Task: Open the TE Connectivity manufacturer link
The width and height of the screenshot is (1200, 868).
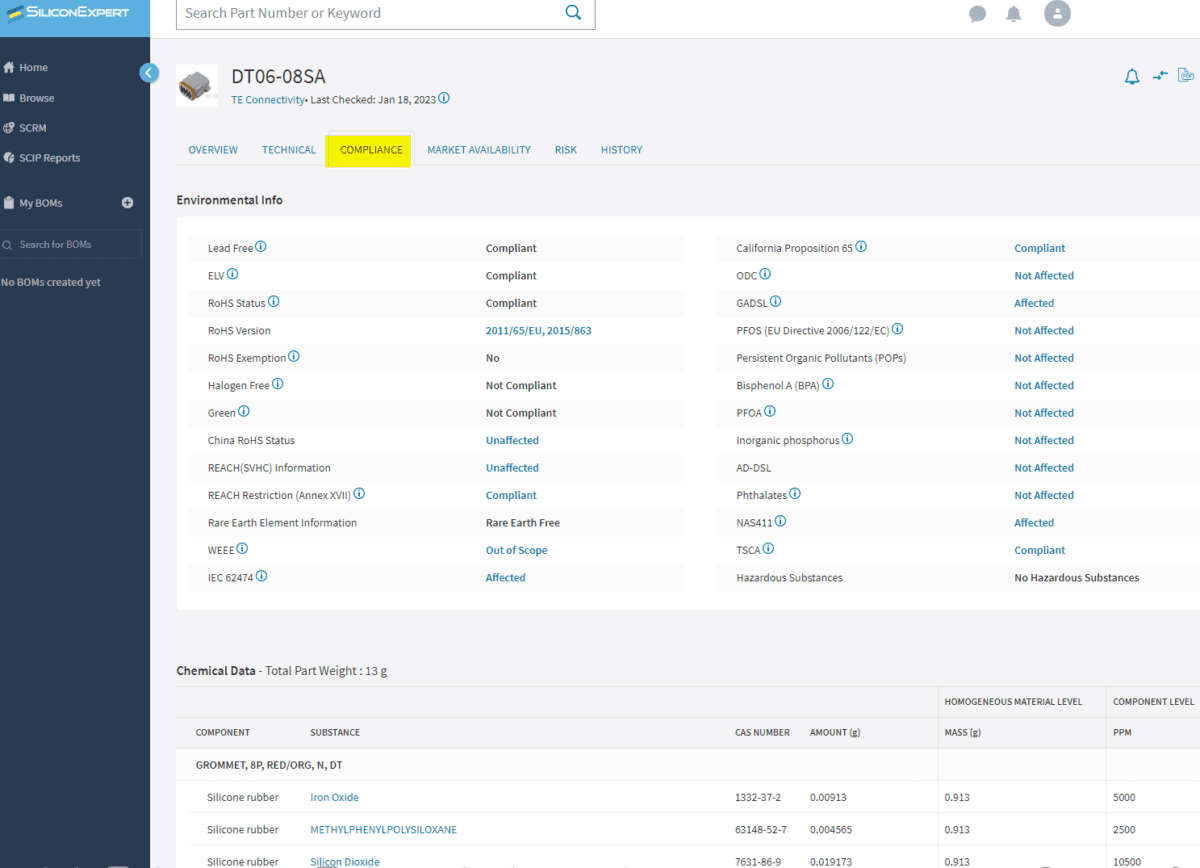Action: click(268, 99)
